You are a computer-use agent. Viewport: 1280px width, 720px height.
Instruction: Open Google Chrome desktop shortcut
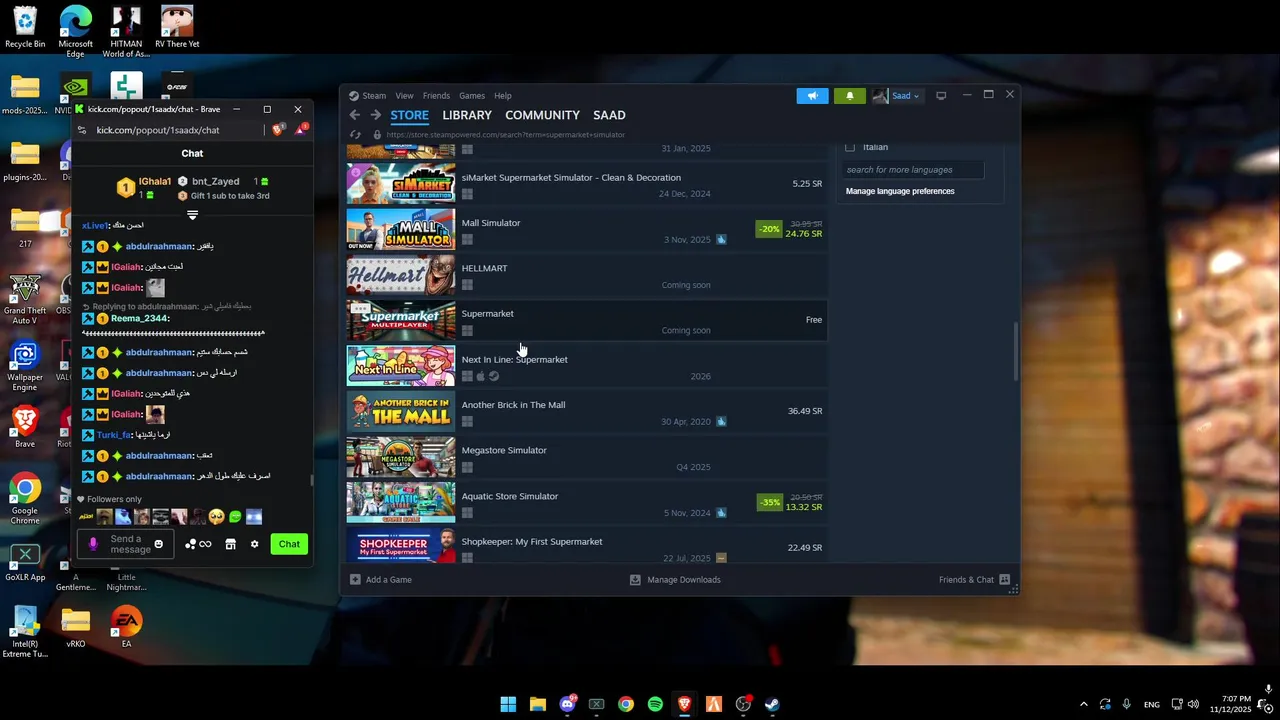(x=25, y=498)
